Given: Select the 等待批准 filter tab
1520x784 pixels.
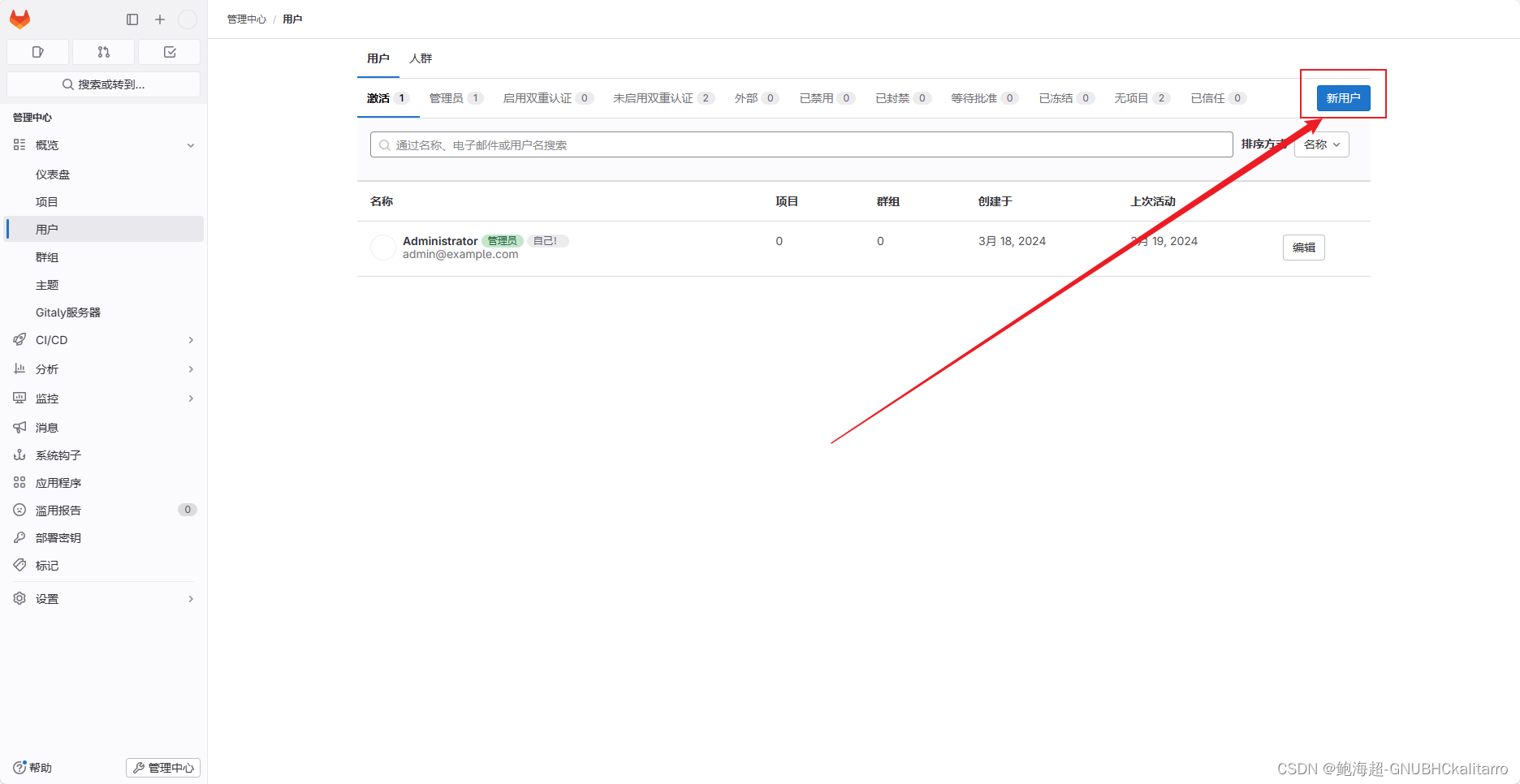Looking at the screenshot, I should click(984, 98).
